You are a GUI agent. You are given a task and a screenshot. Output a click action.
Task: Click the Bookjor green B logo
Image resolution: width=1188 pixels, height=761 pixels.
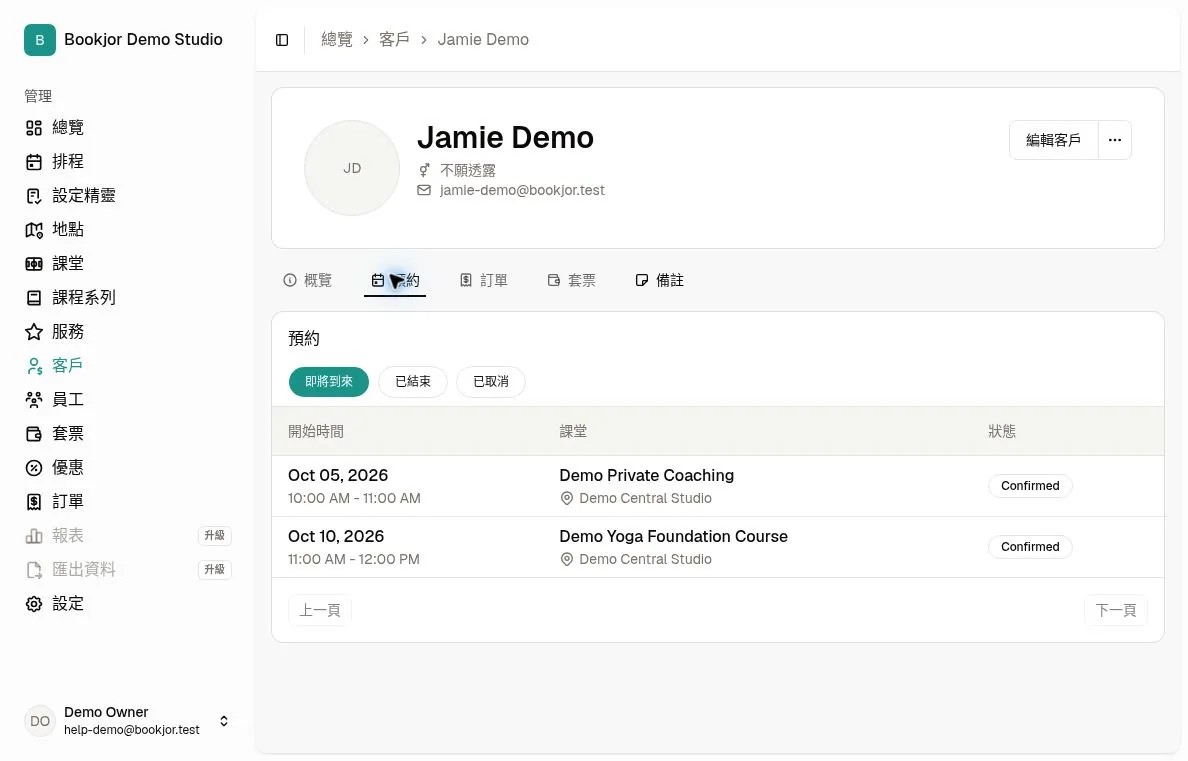point(39,40)
